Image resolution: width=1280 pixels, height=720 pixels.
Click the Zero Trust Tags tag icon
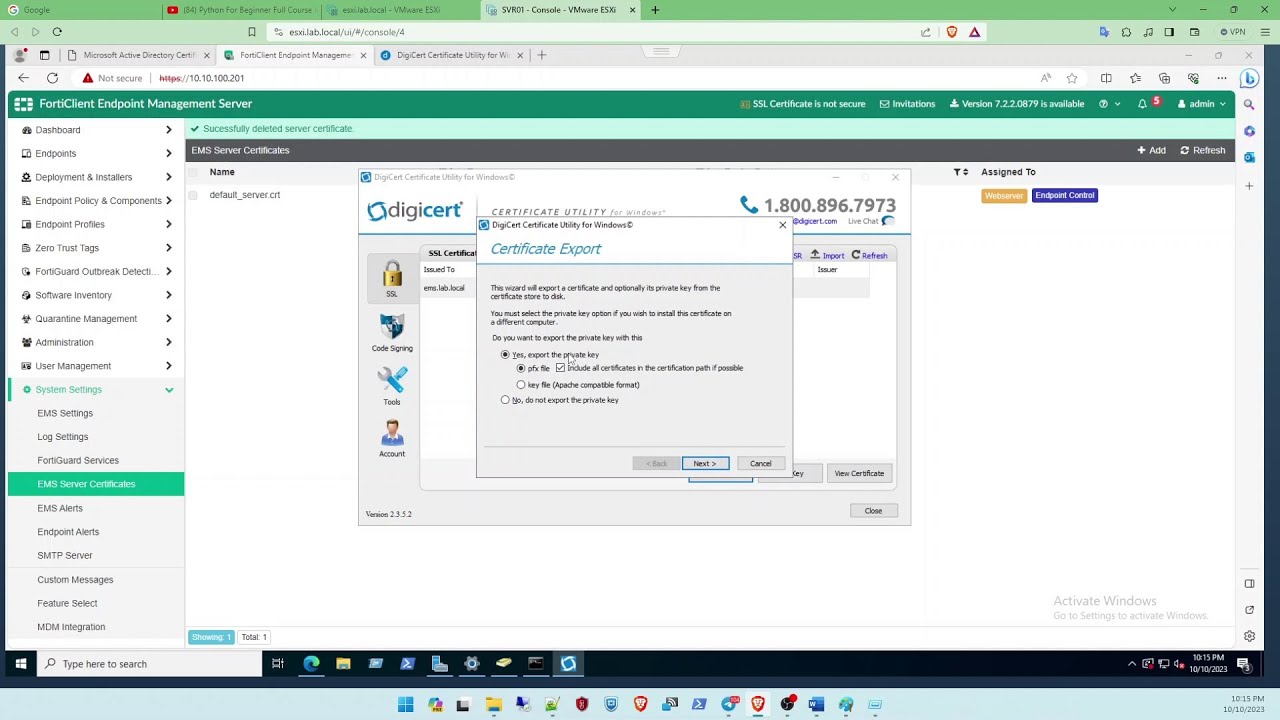pyautogui.click(x=27, y=248)
